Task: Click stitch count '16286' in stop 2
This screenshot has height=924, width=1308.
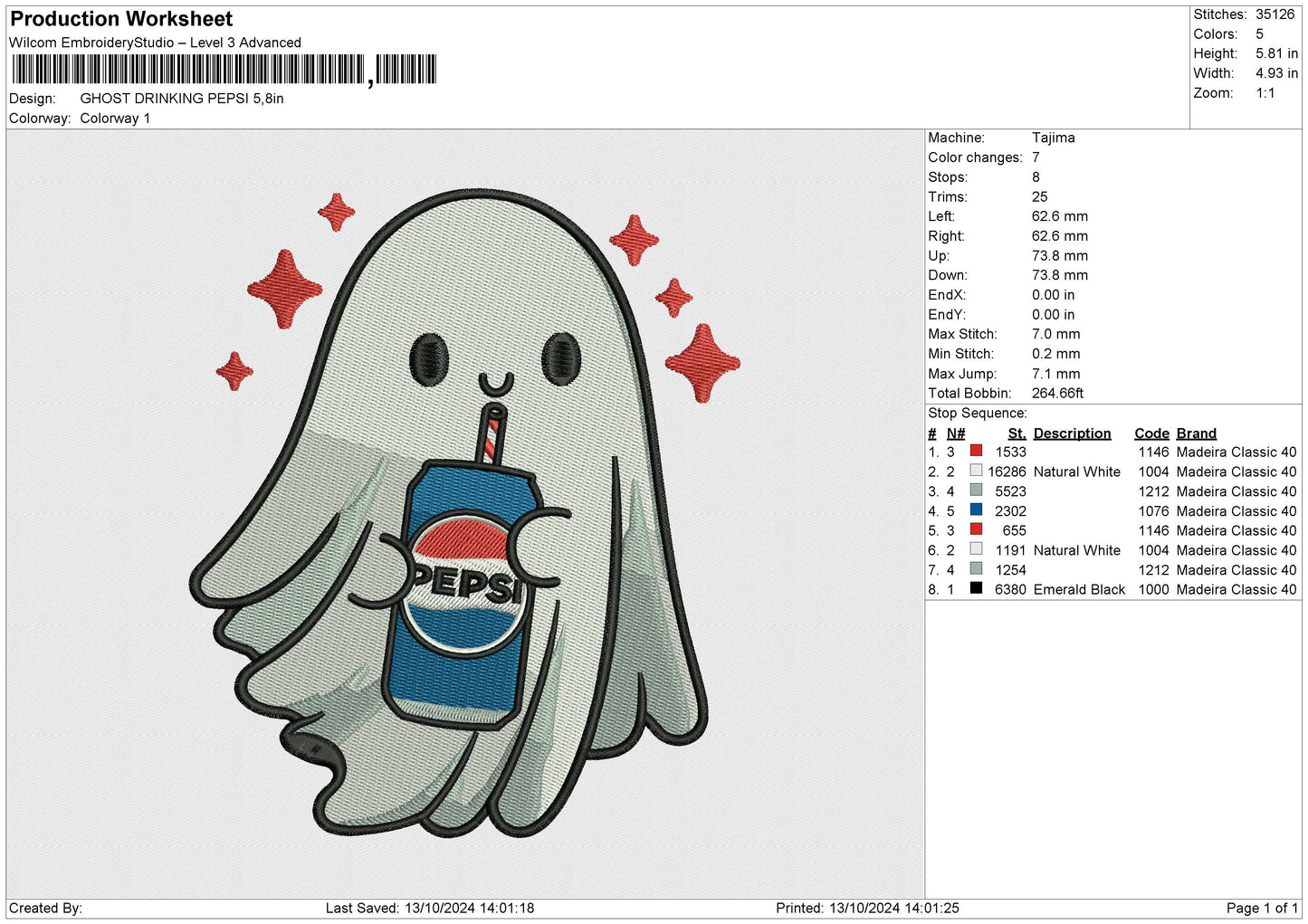Action: coord(1007,472)
